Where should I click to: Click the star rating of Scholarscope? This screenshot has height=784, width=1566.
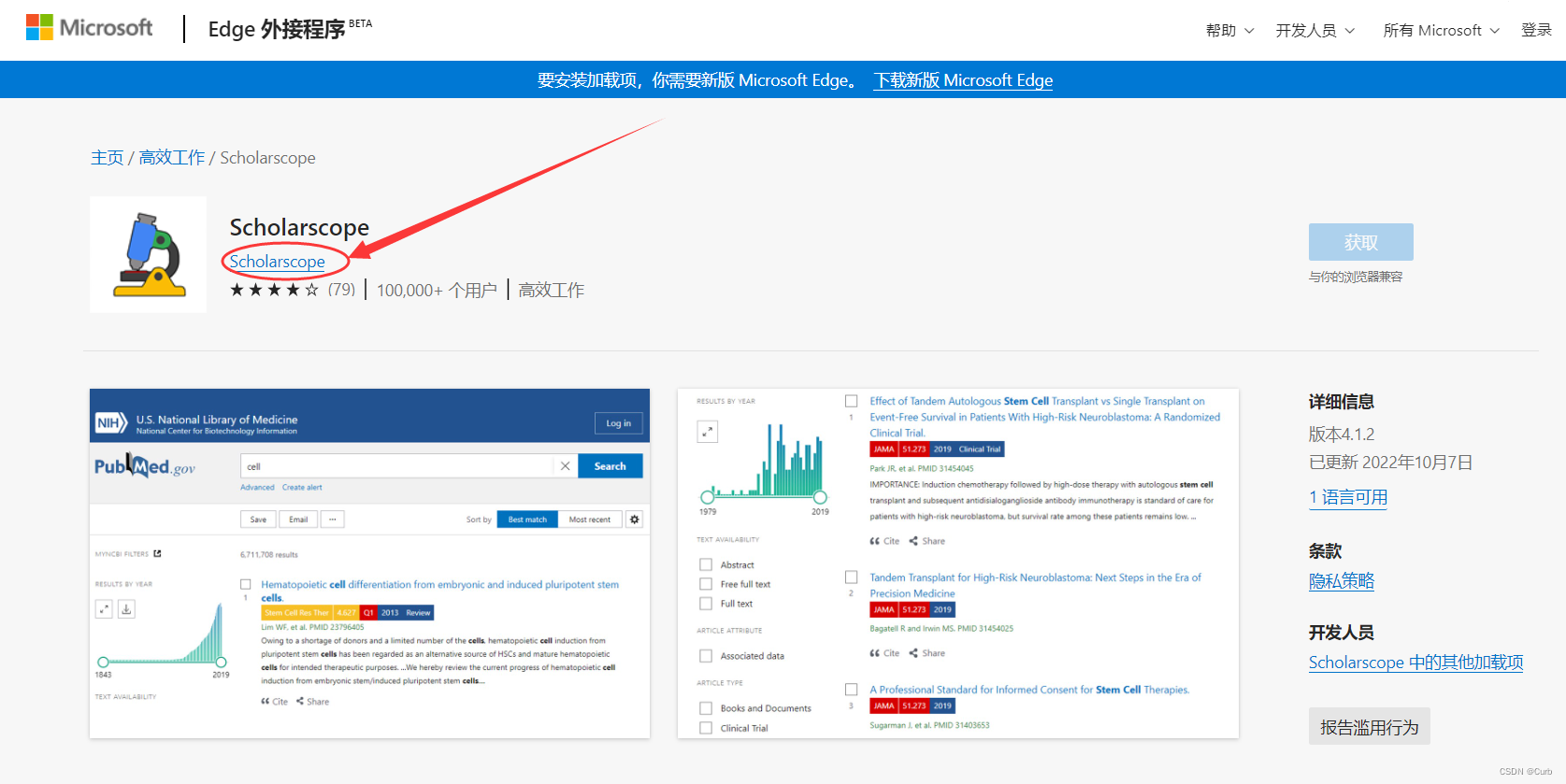[x=274, y=291]
